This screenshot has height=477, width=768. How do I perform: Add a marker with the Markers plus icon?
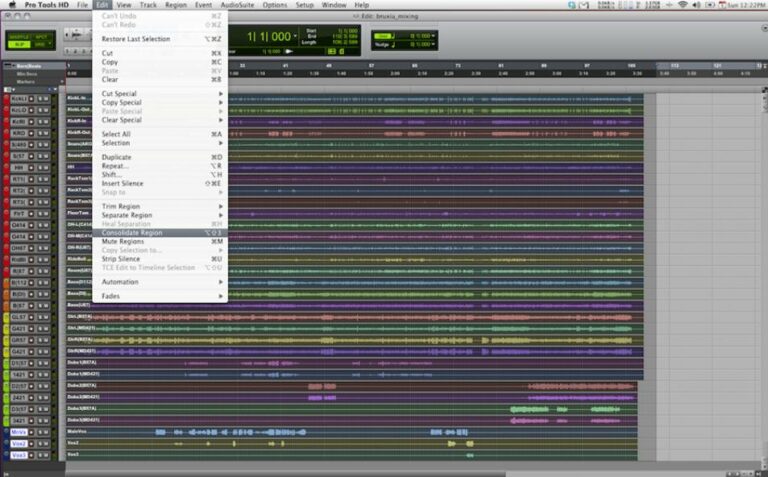coord(62,82)
